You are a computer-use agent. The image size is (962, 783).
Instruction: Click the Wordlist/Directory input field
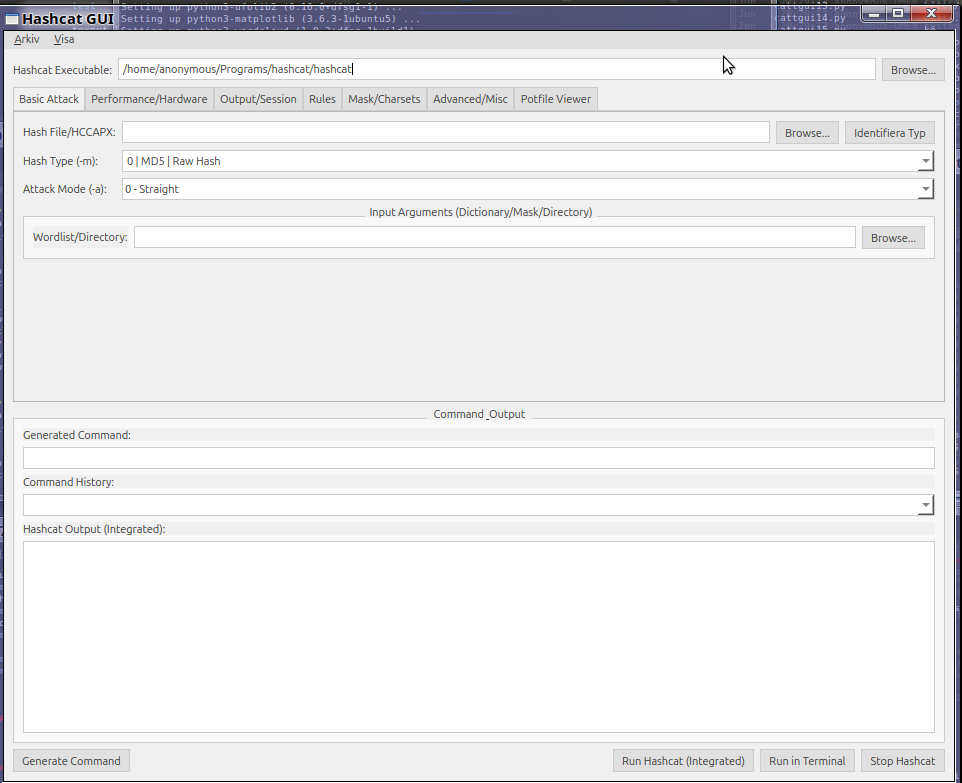[x=494, y=237]
